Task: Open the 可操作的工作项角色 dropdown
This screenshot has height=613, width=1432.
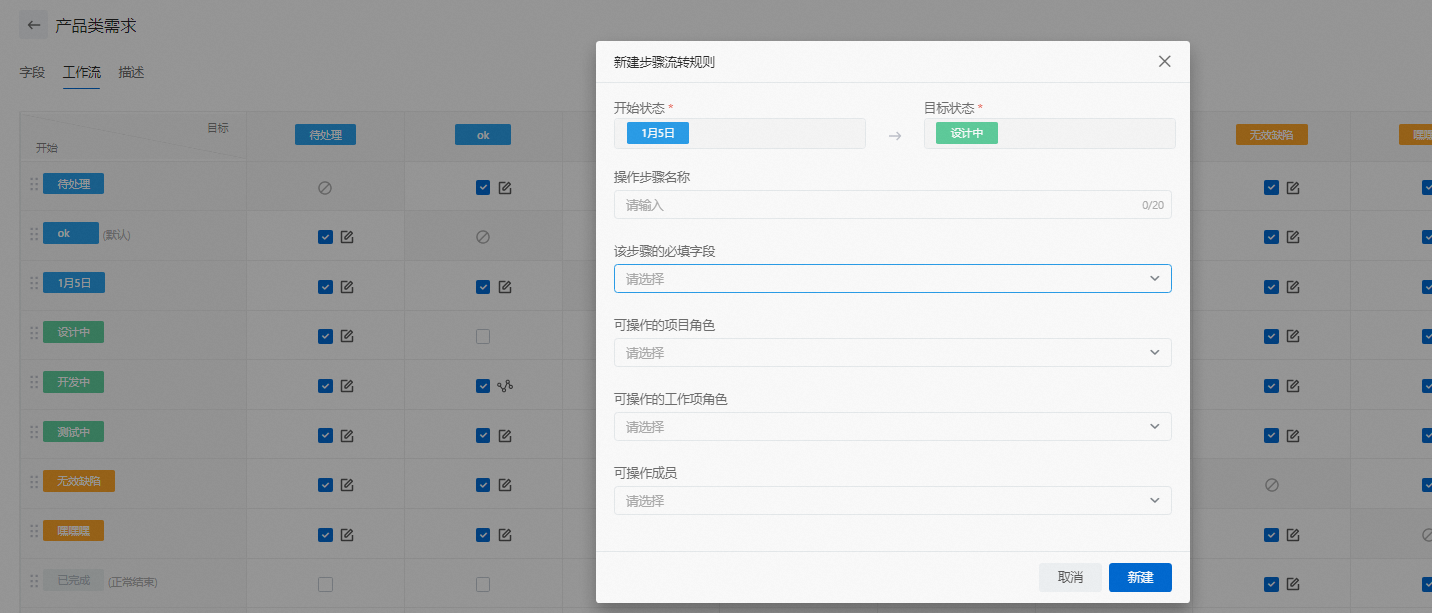Action: click(x=892, y=427)
